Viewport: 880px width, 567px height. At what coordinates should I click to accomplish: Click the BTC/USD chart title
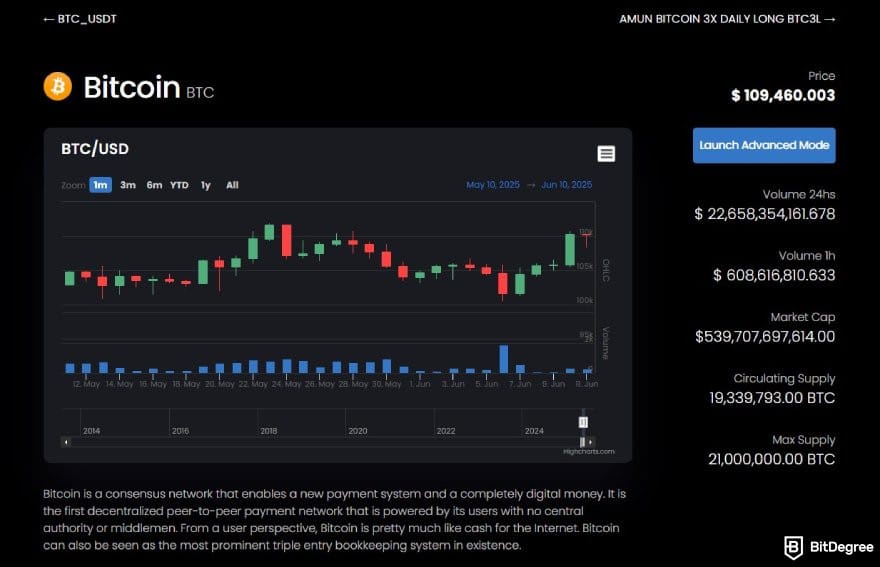95,149
